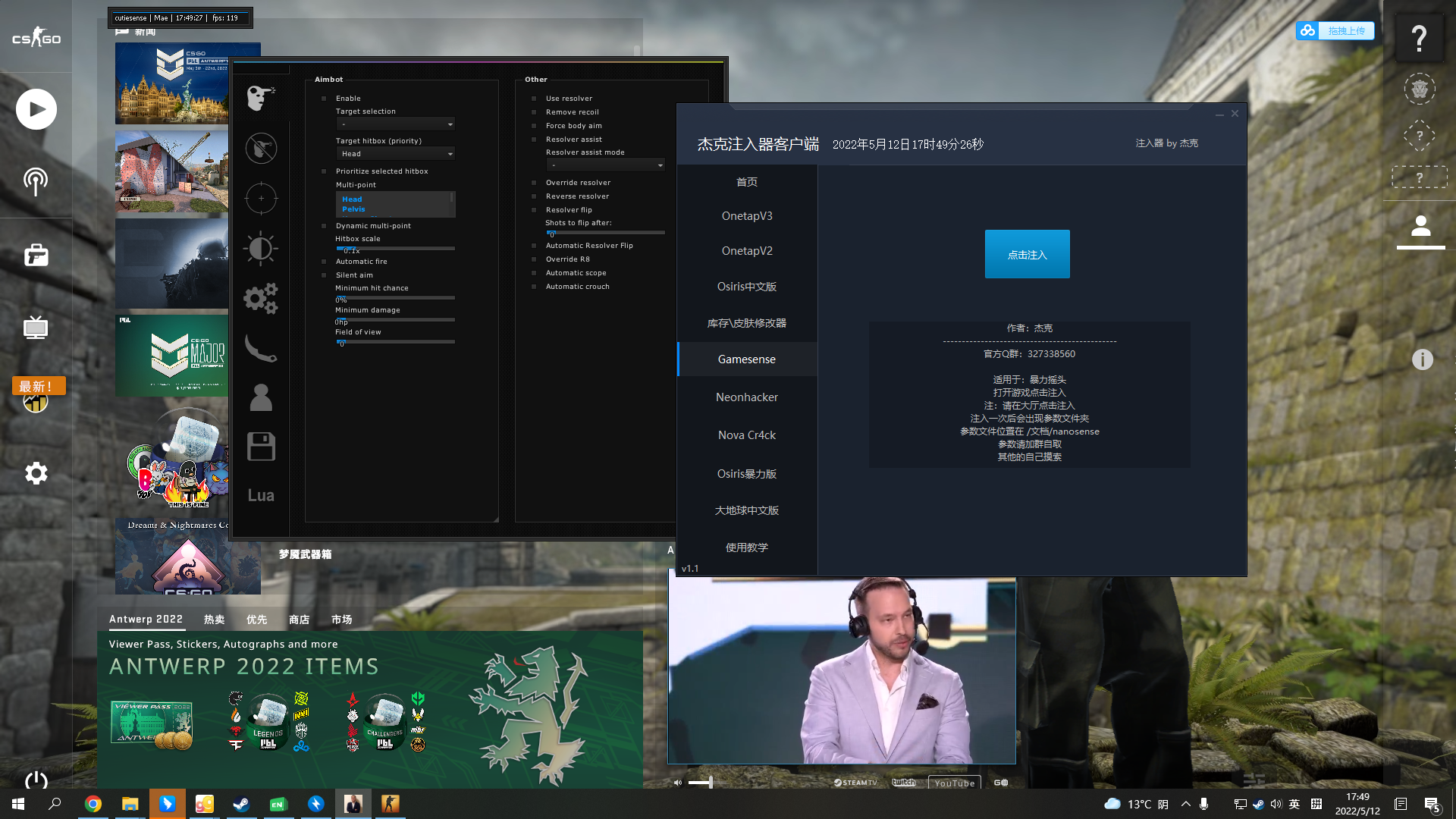Open Google Chrome from the taskbar
Viewport: 1456px width, 819px height.
[93, 804]
